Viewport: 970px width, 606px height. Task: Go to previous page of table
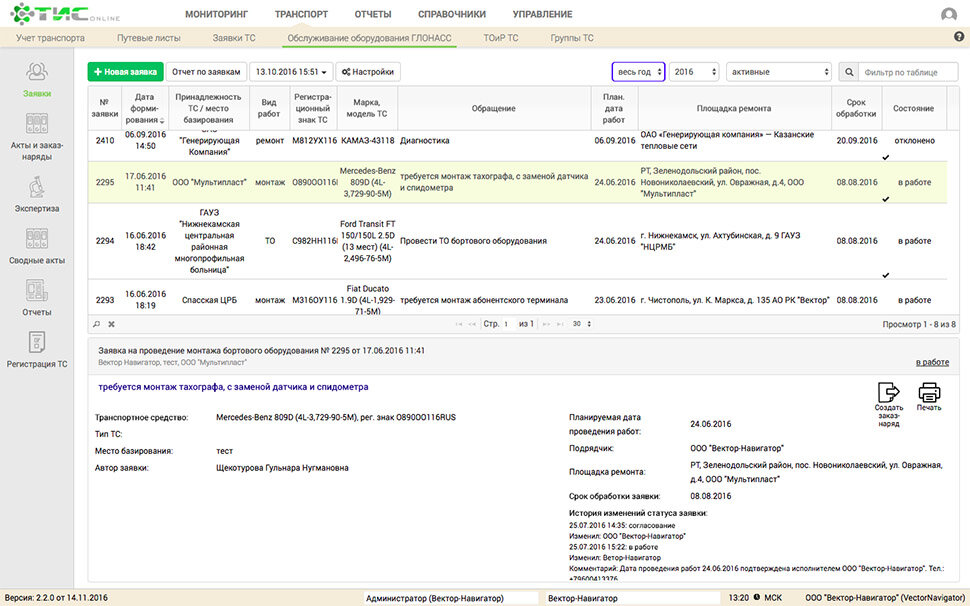click(x=472, y=324)
